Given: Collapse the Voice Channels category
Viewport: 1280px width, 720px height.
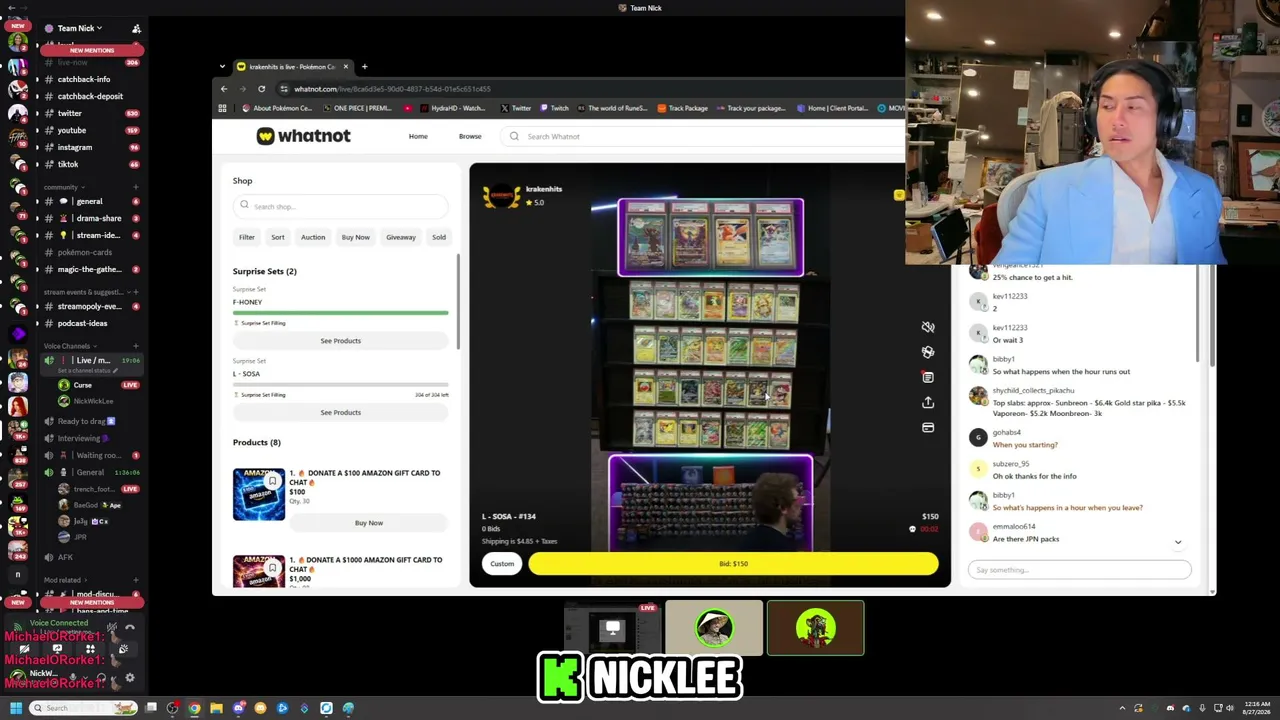Looking at the screenshot, I should [69, 346].
